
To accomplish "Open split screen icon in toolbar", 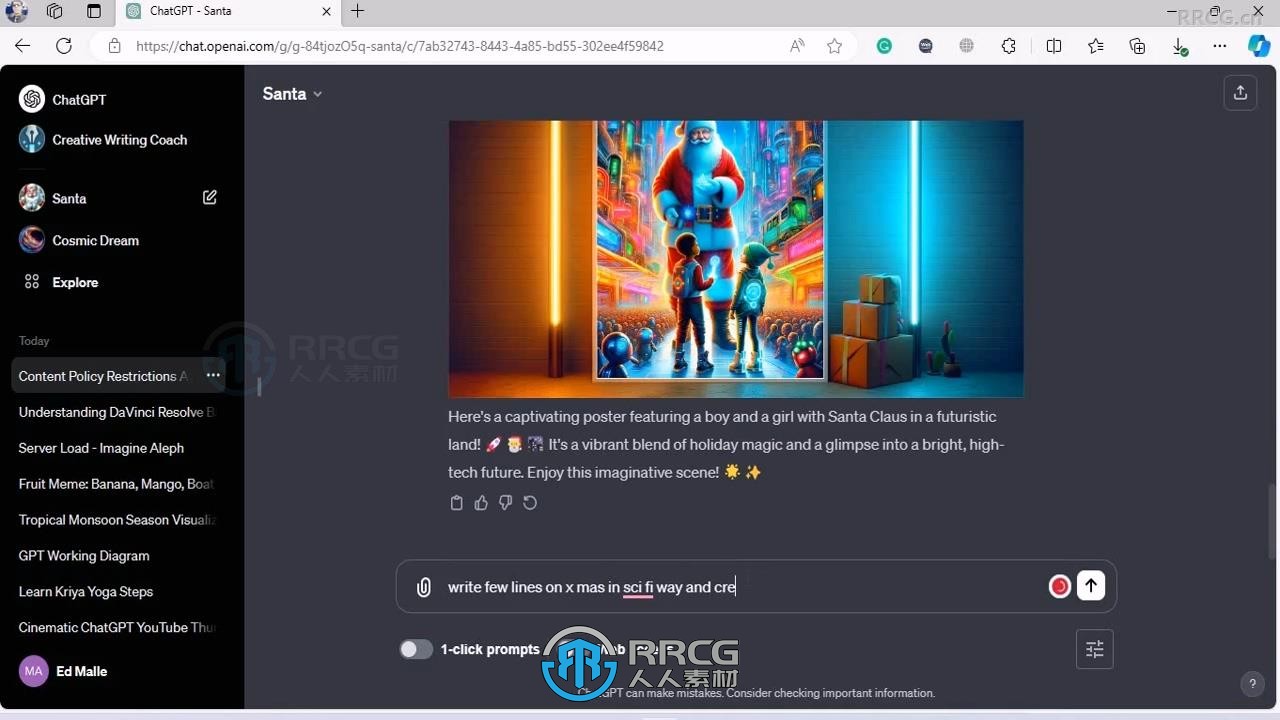I will point(1054,46).
